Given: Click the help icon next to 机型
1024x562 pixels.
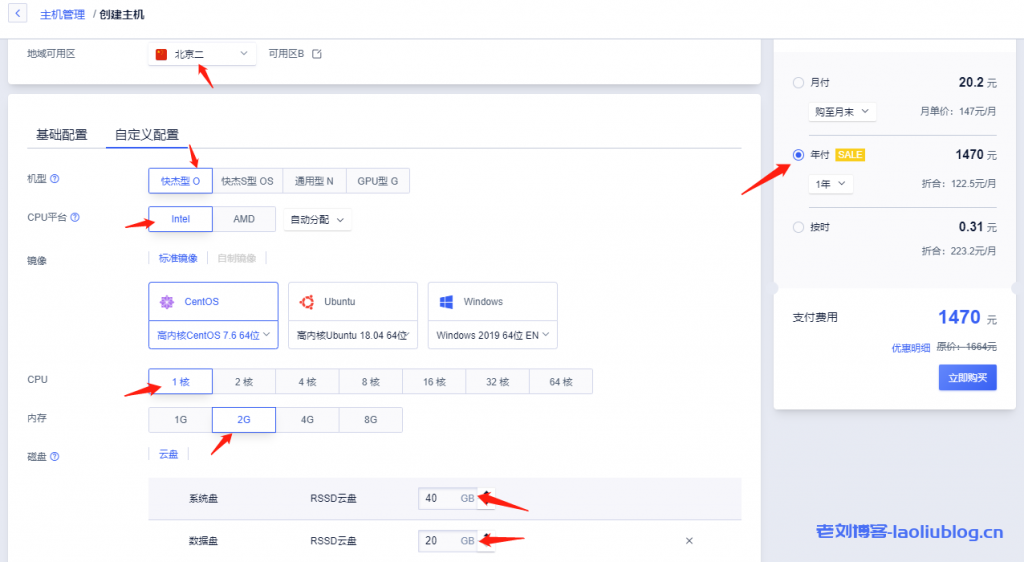Looking at the screenshot, I should (55, 180).
